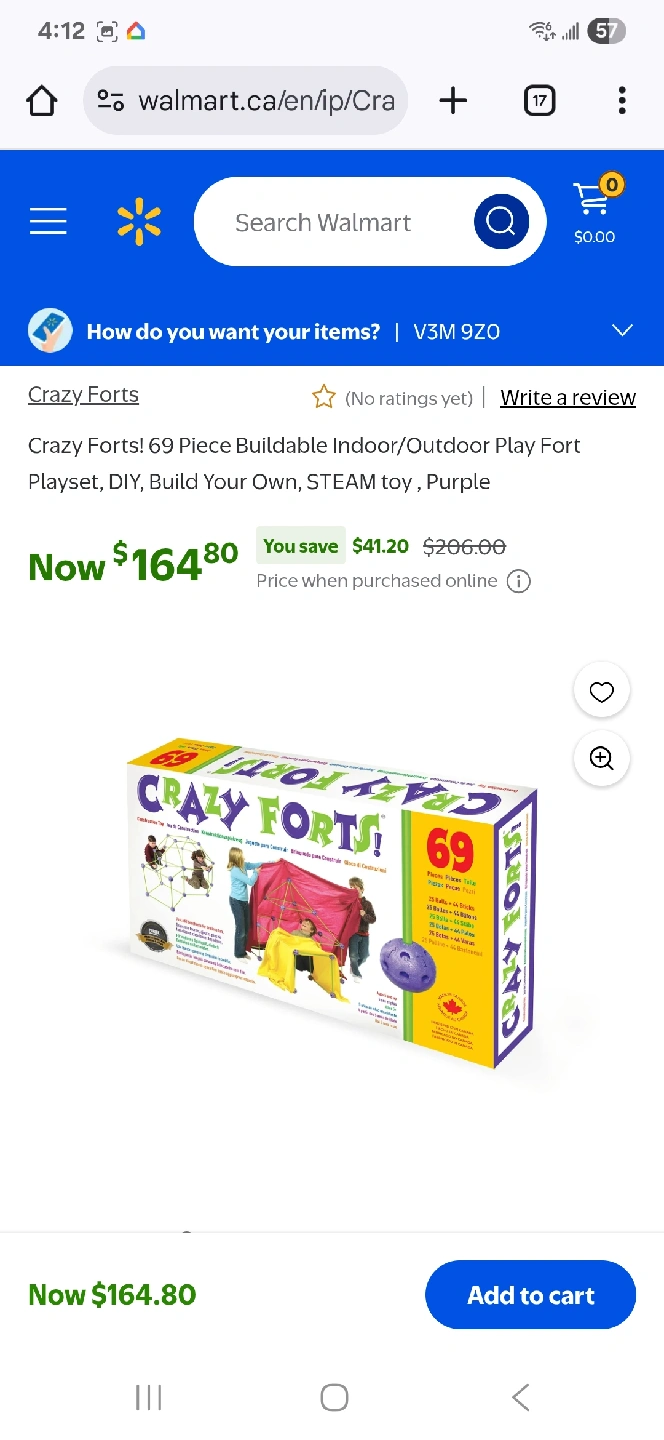The height and width of the screenshot is (1440, 664).
Task: Click the Write a review link
Action: [568, 398]
